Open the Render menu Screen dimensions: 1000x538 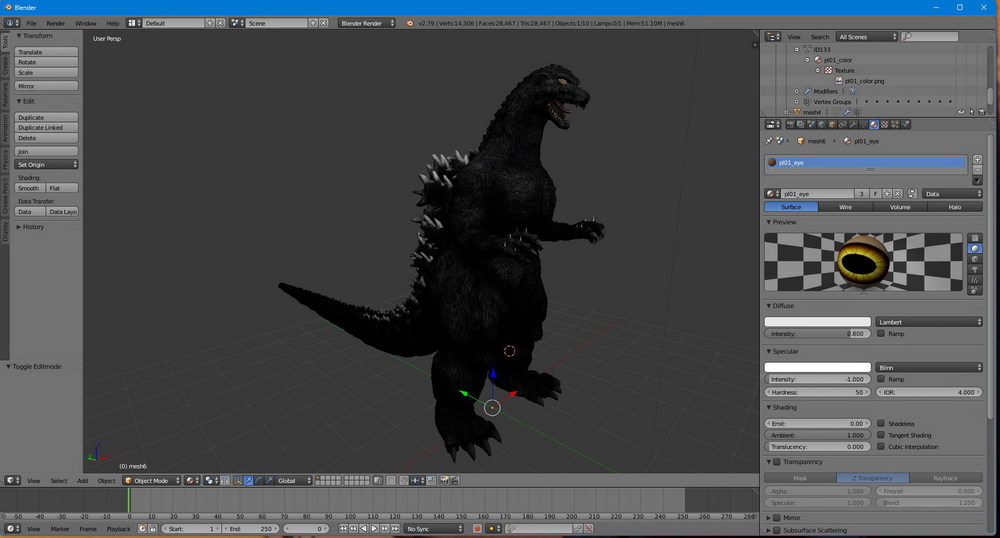coord(55,23)
